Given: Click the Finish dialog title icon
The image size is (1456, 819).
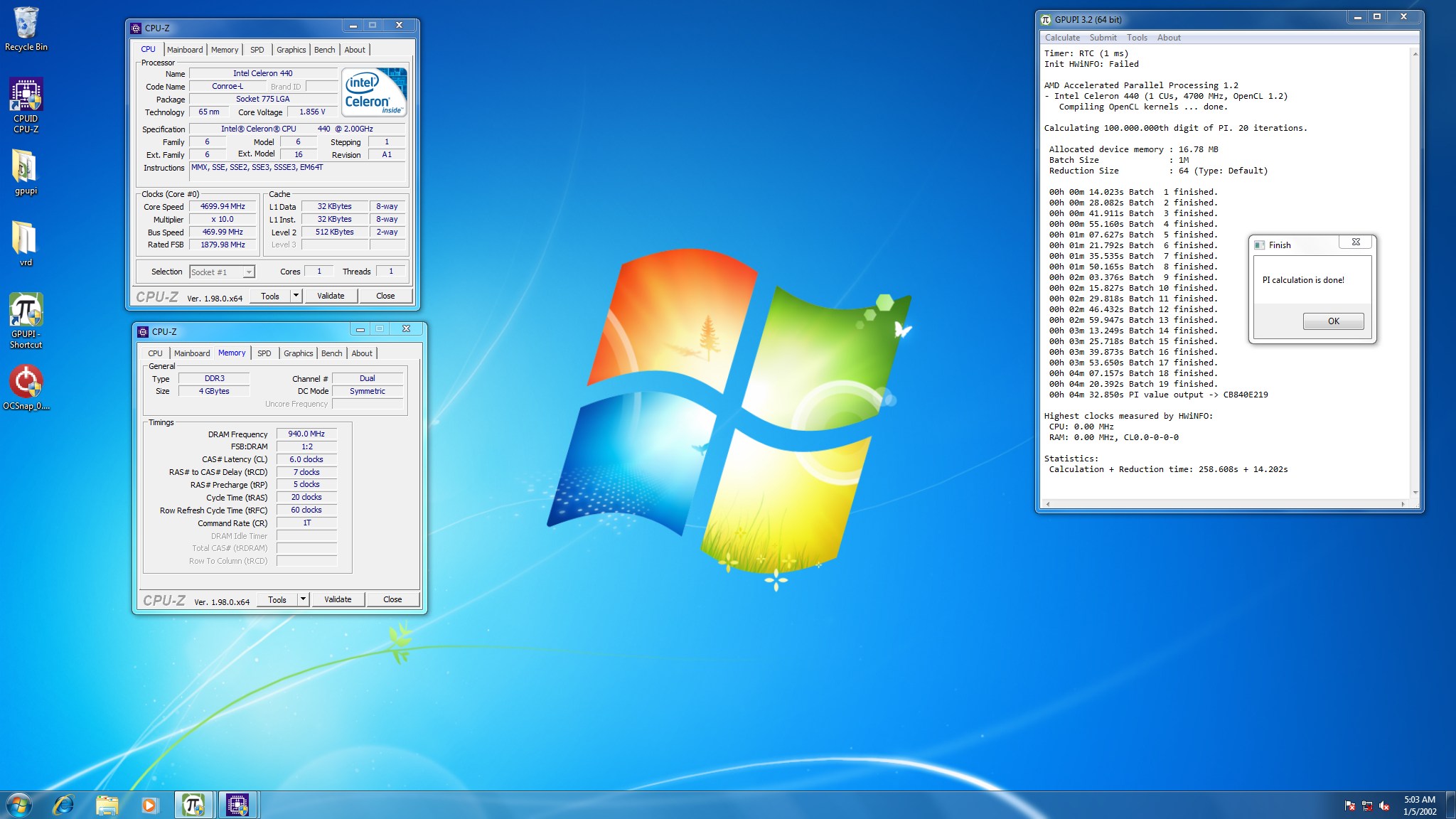Looking at the screenshot, I should [x=1260, y=245].
